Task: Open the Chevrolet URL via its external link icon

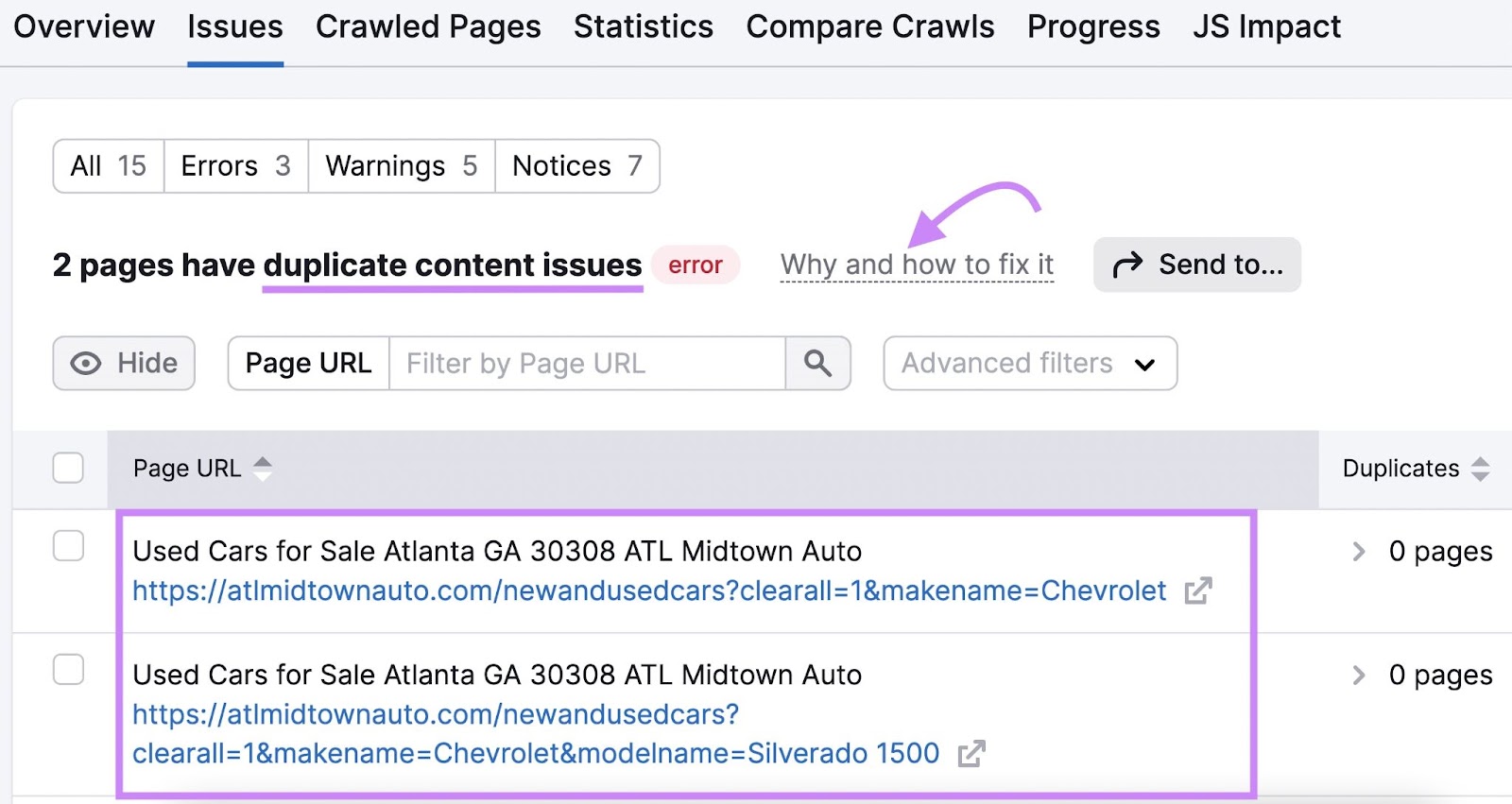Action: pos(1198,590)
